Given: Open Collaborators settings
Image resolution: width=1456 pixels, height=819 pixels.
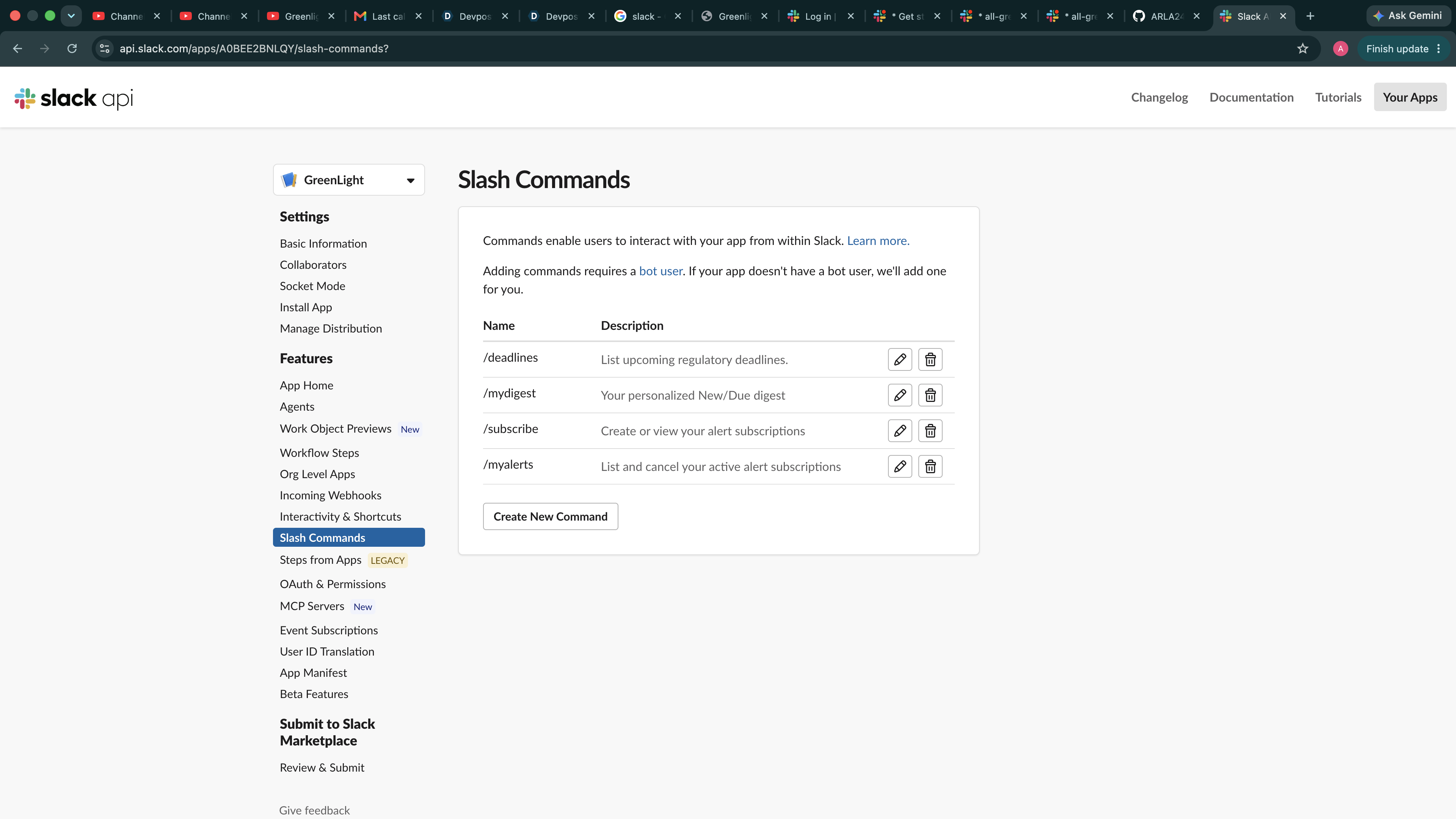Looking at the screenshot, I should tap(313, 265).
